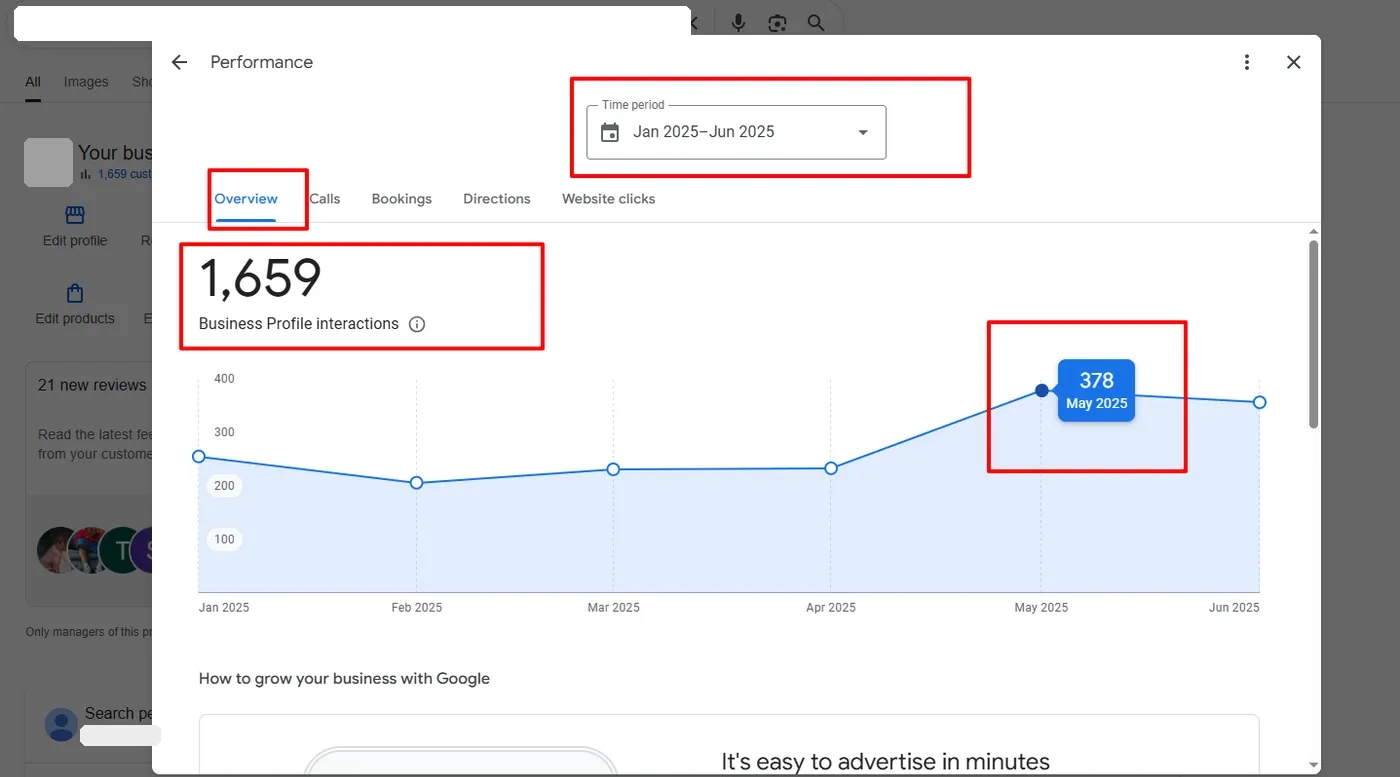
Task: Click the green "T" reviewer avatar
Action: pyautogui.click(x=123, y=550)
